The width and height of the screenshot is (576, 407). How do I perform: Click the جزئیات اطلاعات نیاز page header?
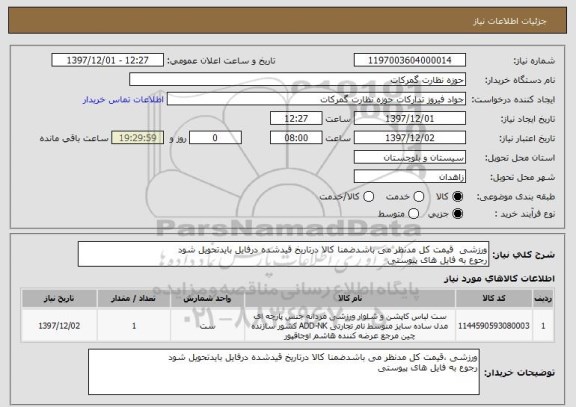[510, 21]
